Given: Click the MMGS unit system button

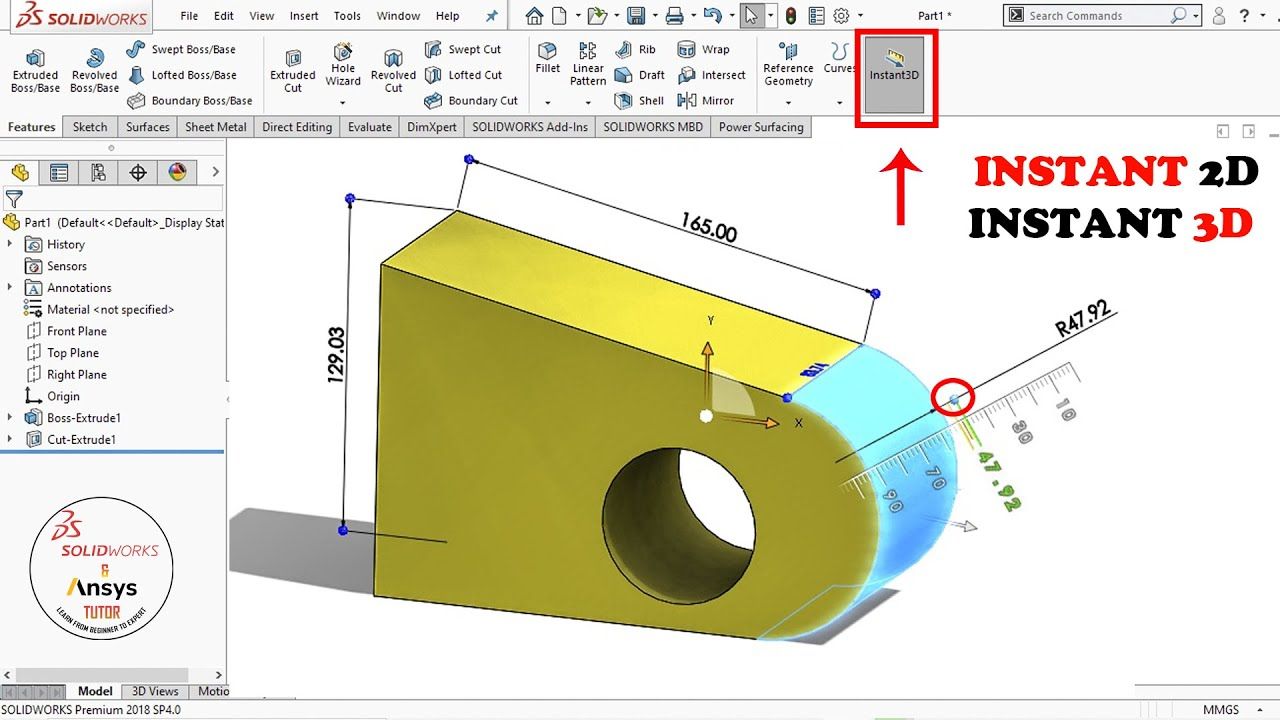Looking at the screenshot, I should (1220, 709).
